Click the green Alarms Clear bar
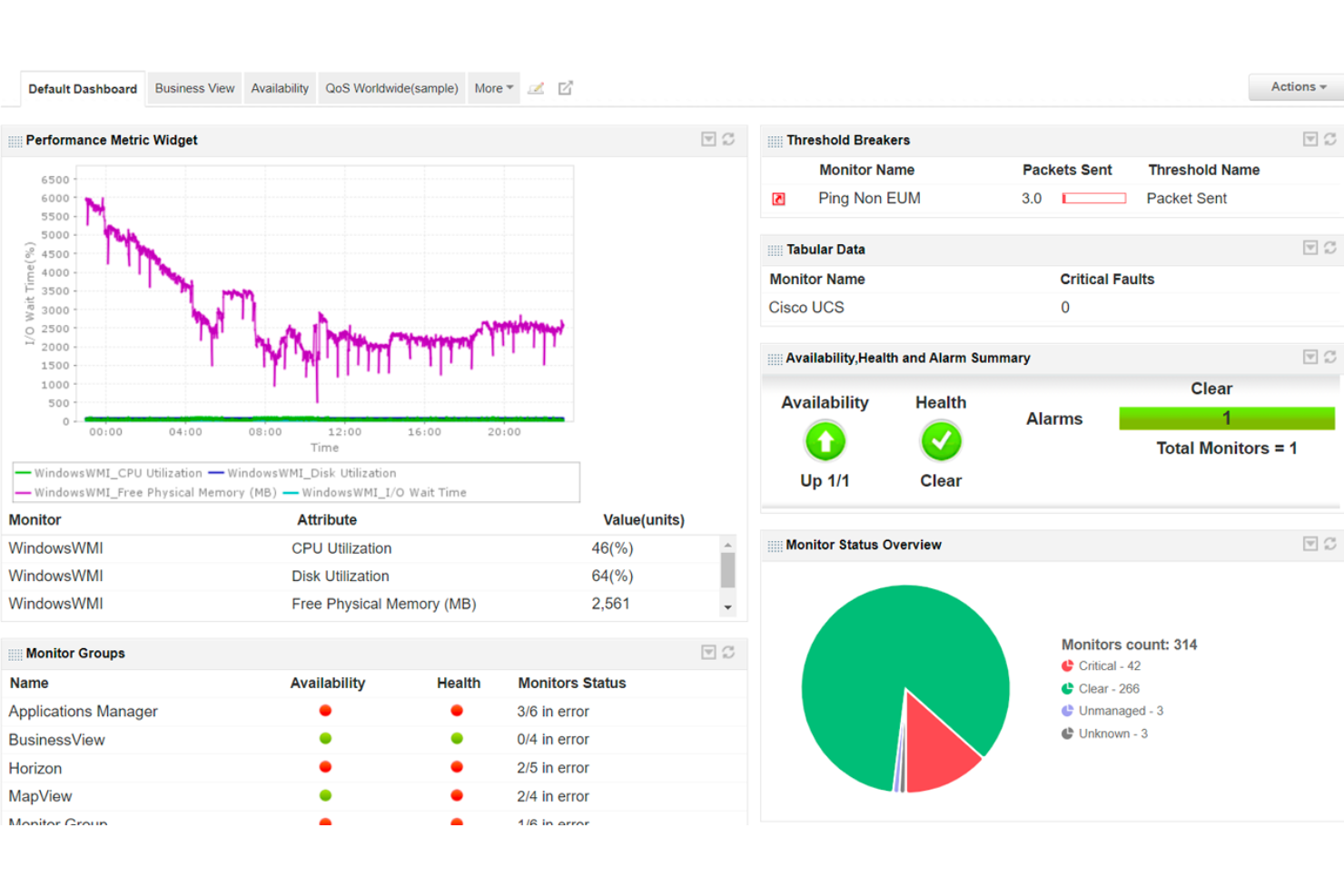 [x=1225, y=418]
